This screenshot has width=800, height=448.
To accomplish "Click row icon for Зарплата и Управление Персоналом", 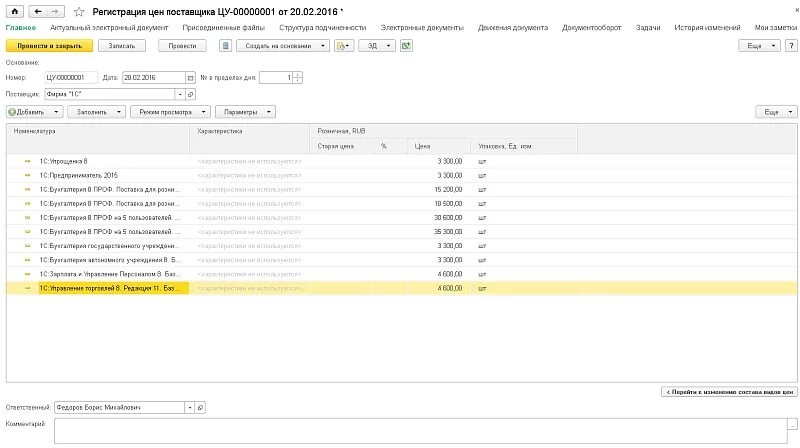I will pyautogui.click(x=28, y=274).
